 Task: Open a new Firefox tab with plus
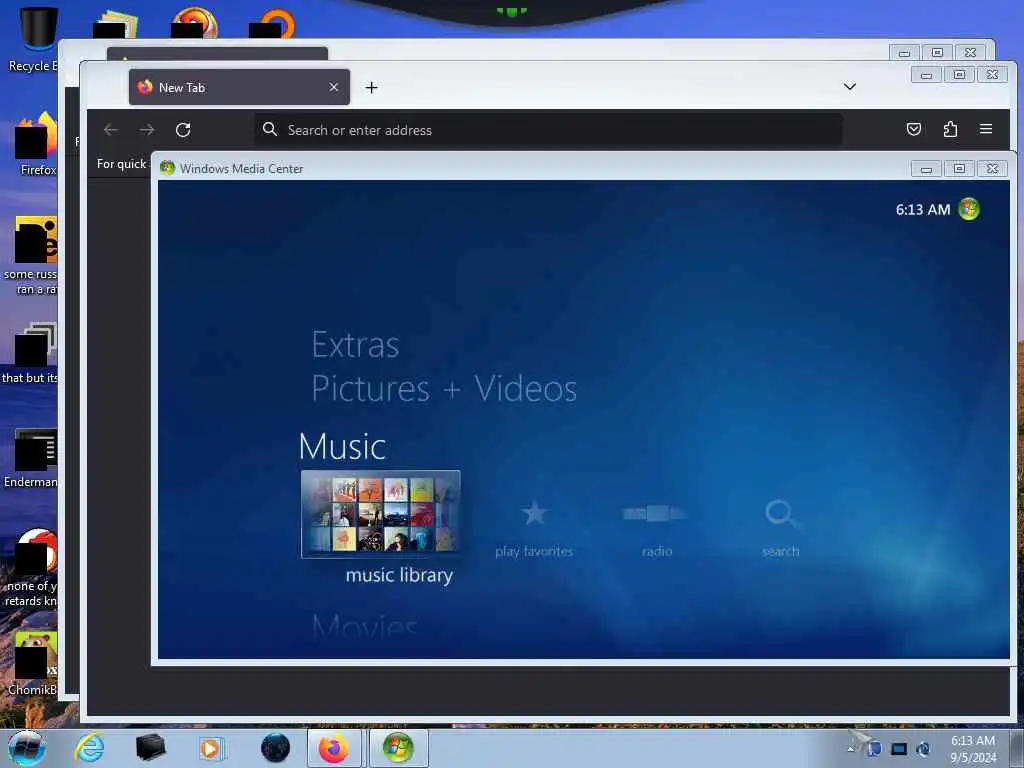click(372, 88)
